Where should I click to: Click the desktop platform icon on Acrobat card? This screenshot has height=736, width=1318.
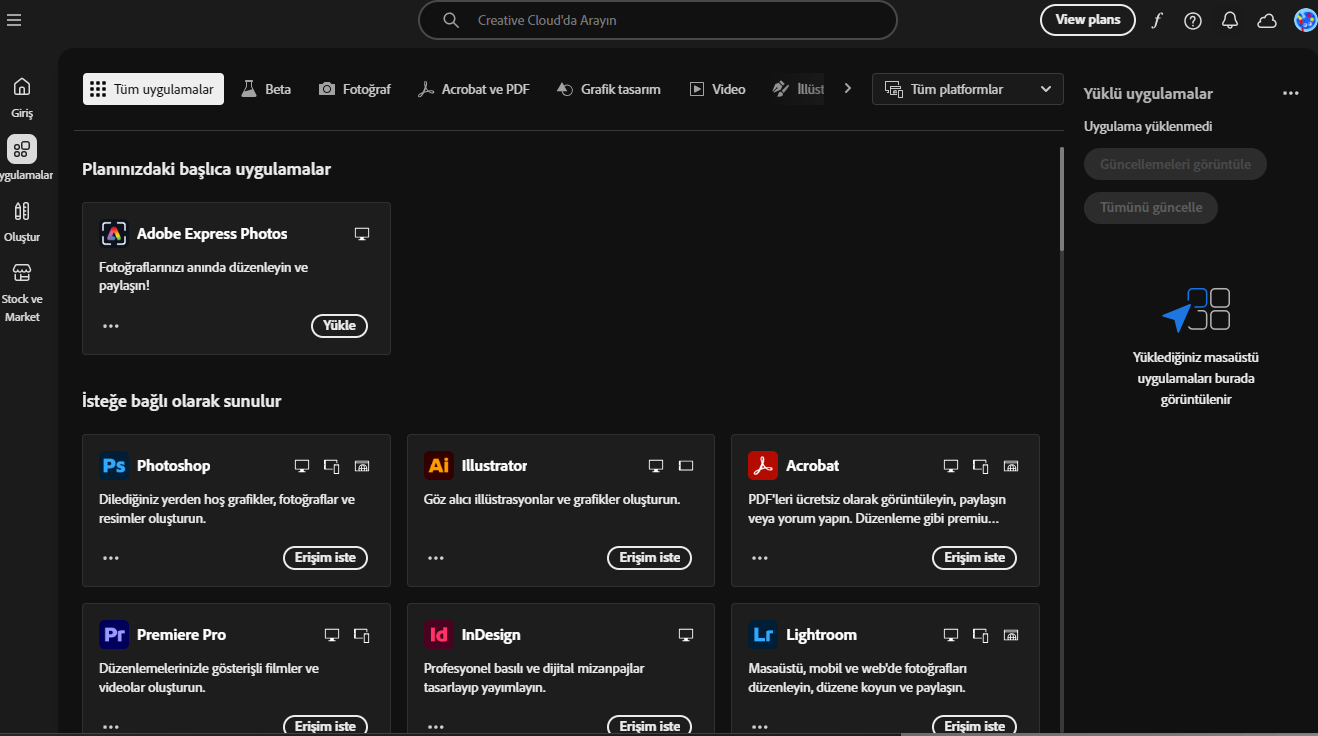click(951, 466)
